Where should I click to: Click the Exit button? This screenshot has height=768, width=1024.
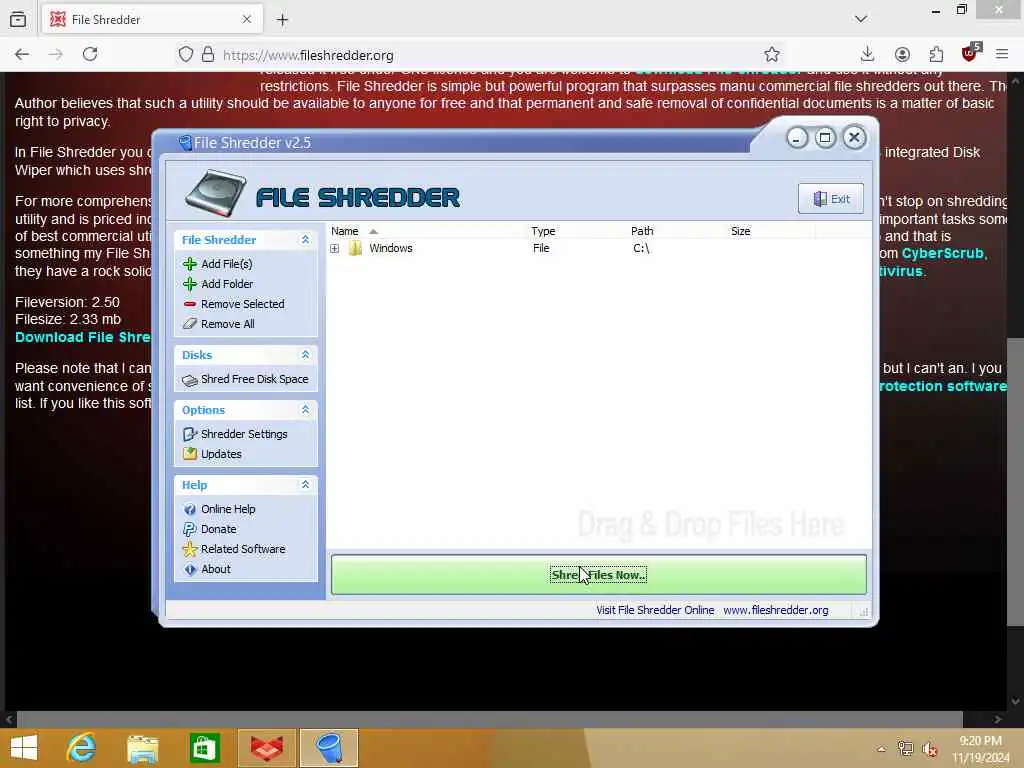pyautogui.click(x=831, y=199)
